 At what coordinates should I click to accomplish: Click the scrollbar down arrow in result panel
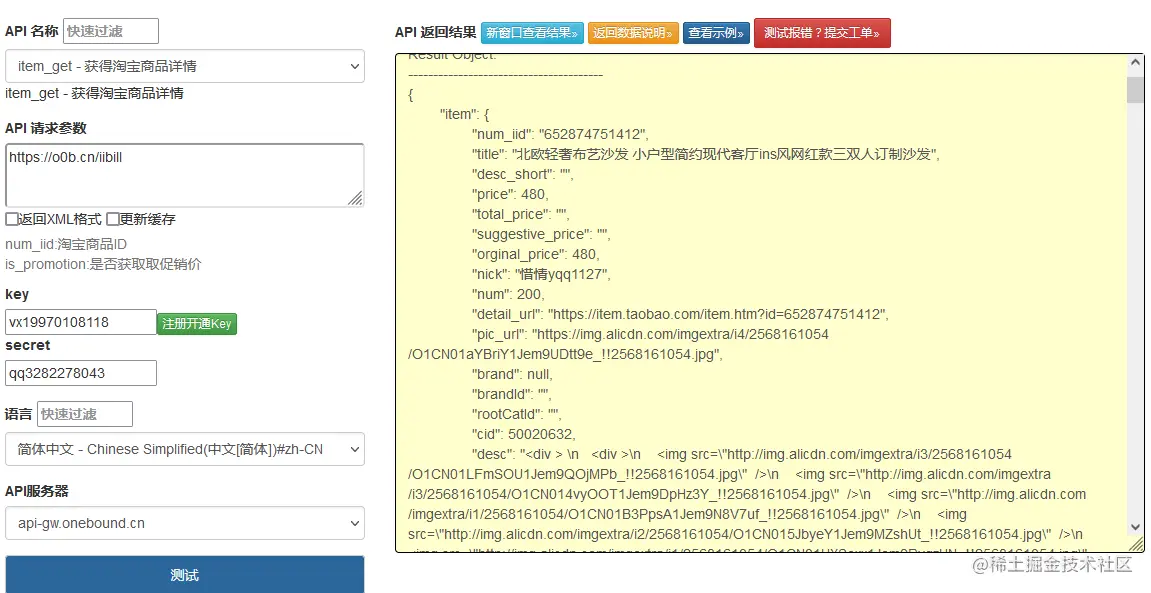(x=1136, y=526)
